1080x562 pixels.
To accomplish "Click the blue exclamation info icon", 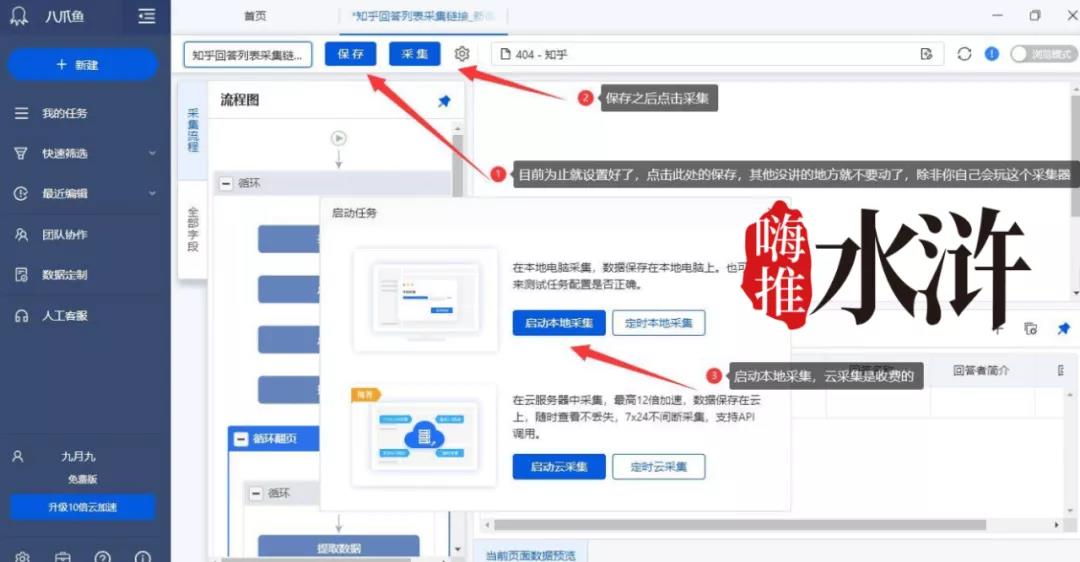I will coord(992,54).
